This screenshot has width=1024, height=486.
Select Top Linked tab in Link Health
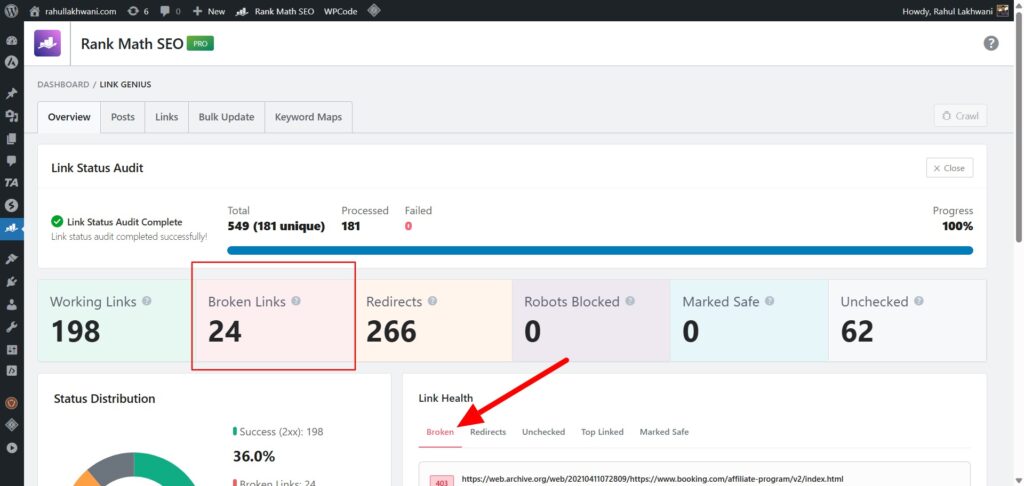point(602,432)
